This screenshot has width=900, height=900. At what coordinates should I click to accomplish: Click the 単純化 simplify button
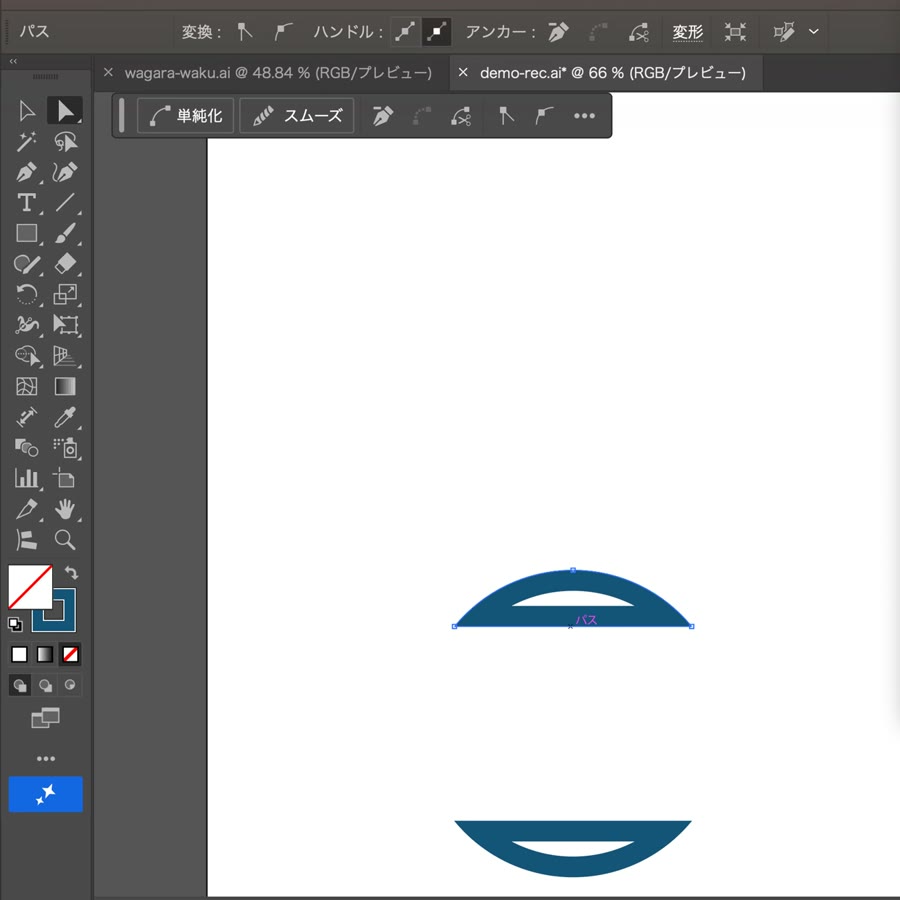tap(185, 116)
